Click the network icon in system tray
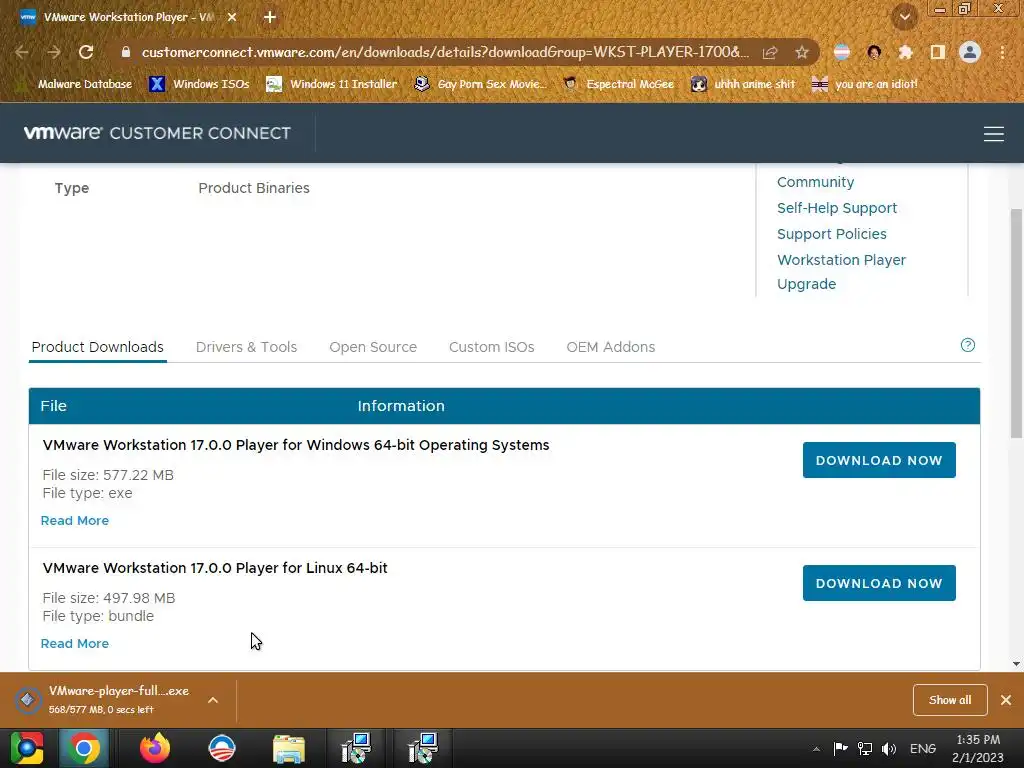The image size is (1024, 768). (x=865, y=748)
